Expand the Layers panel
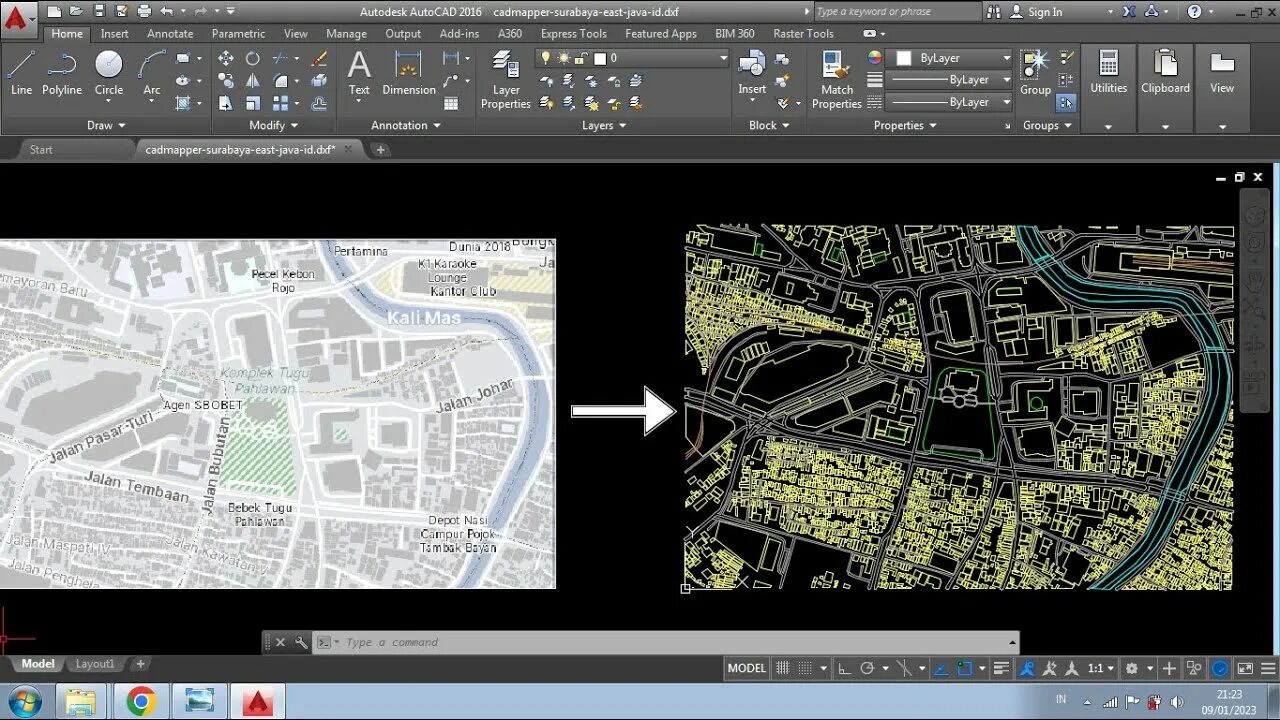Viewport: 1280px width, 720px height. point(604,125)
